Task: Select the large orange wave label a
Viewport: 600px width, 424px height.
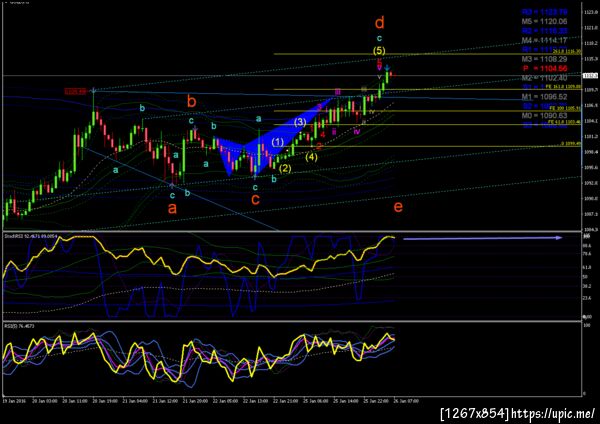Action: (173, 209)
